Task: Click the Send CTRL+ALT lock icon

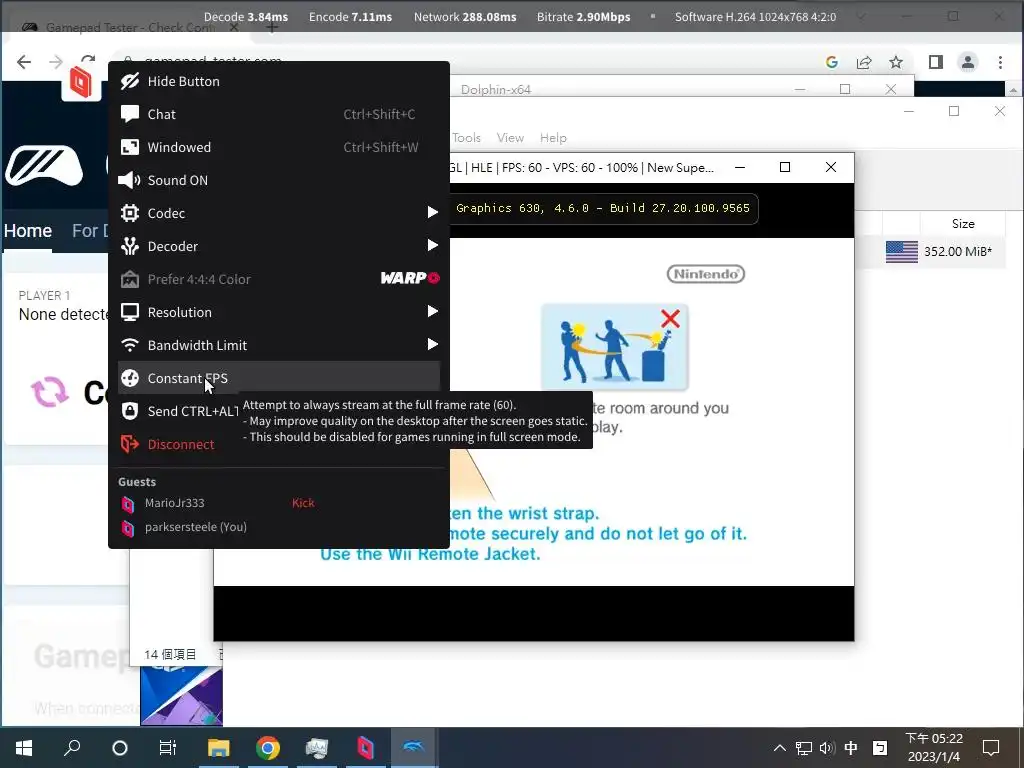Action: click(x=130, y=411)
